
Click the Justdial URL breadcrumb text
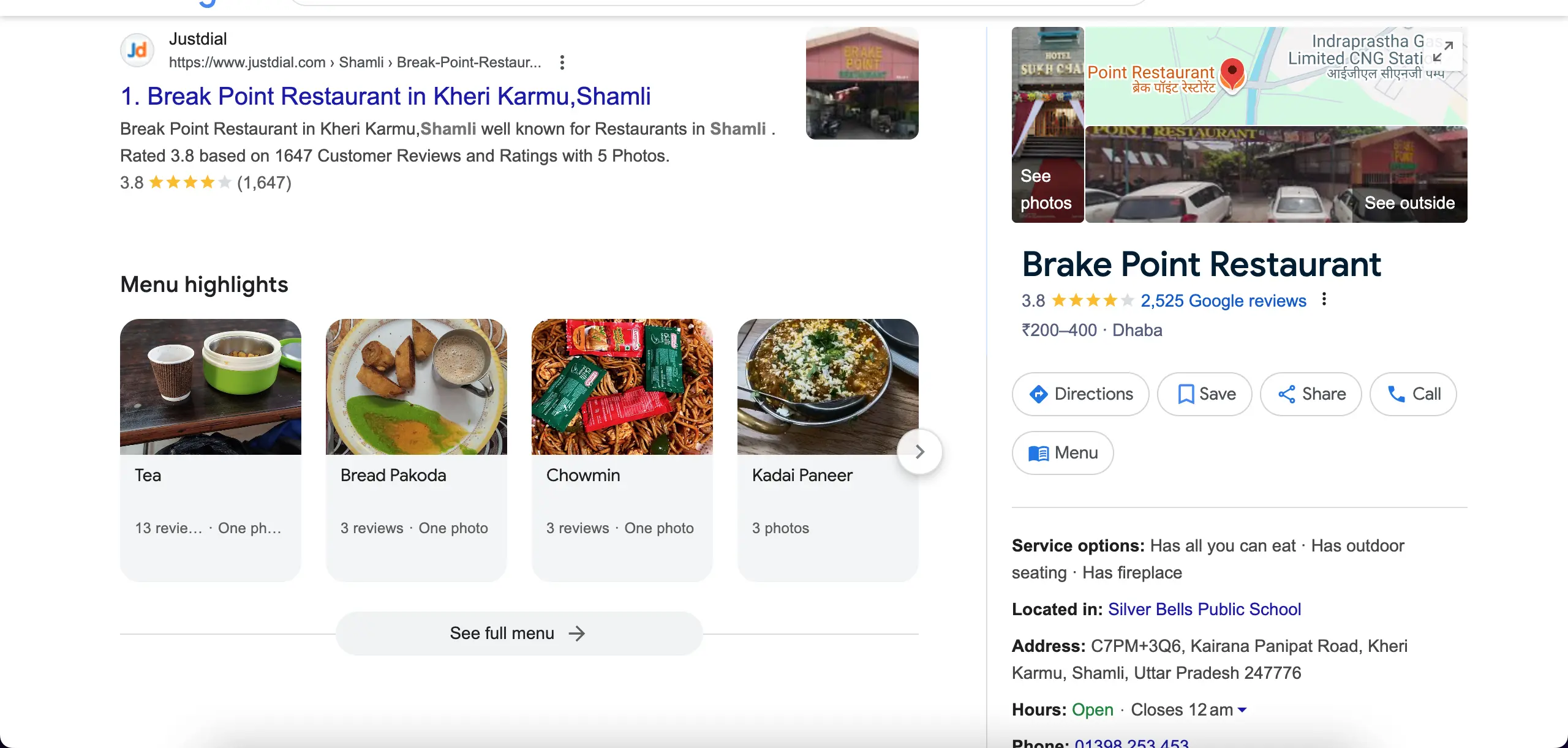coord(355,62)
